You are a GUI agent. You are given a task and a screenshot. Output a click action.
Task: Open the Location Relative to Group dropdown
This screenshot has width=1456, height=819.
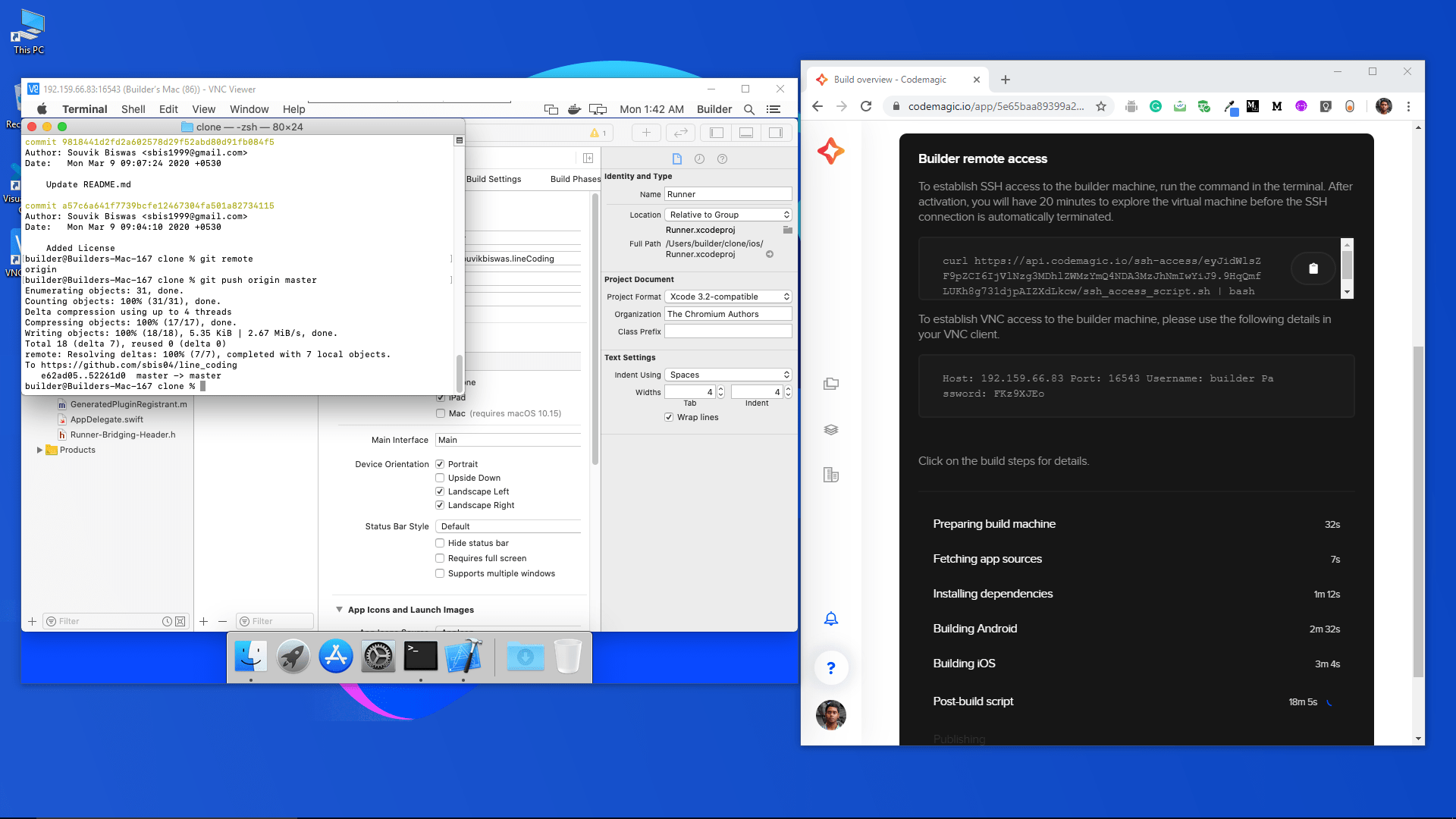click(x=728, y=215)
